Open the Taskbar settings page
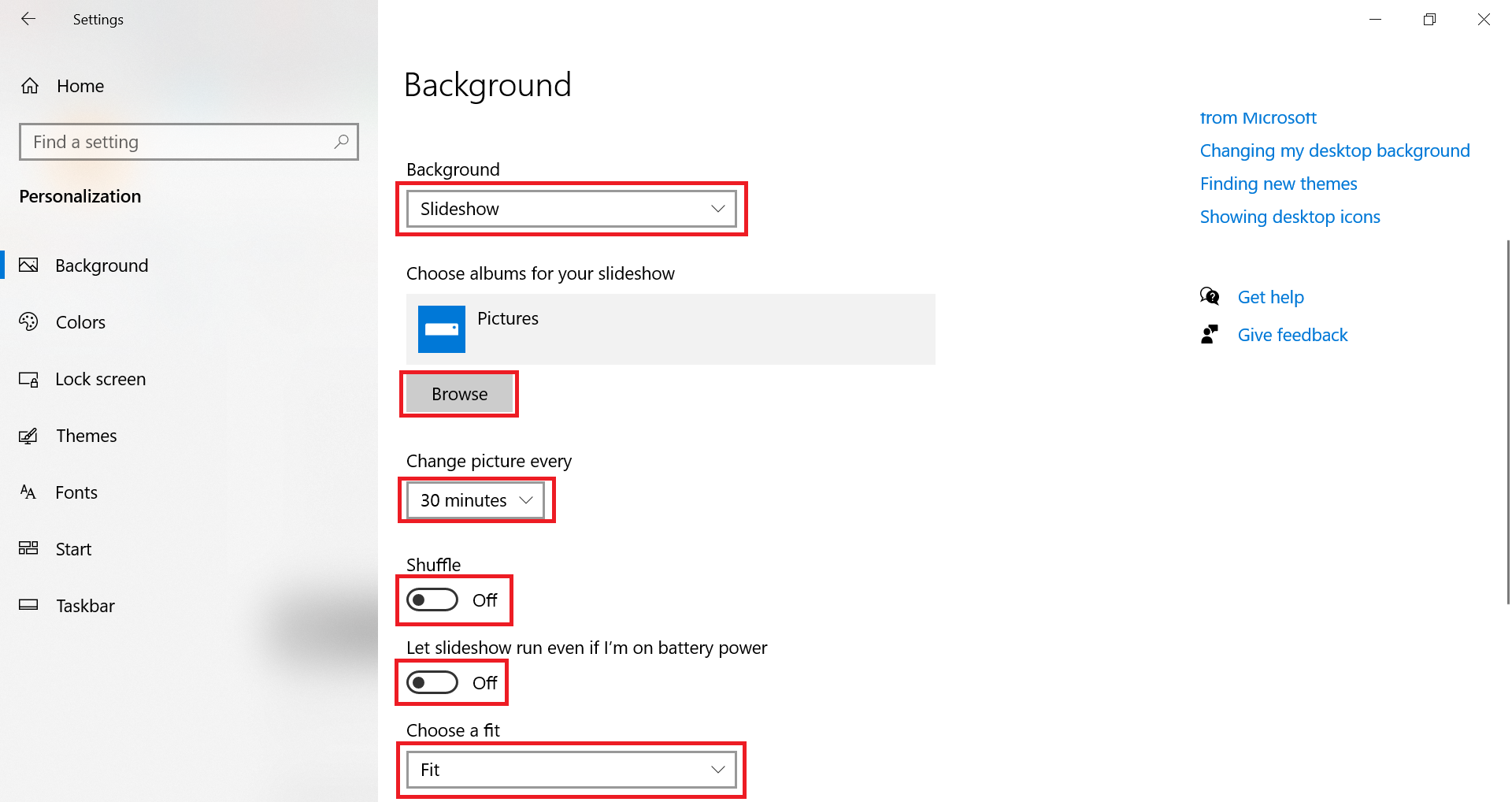 [85, 606]
